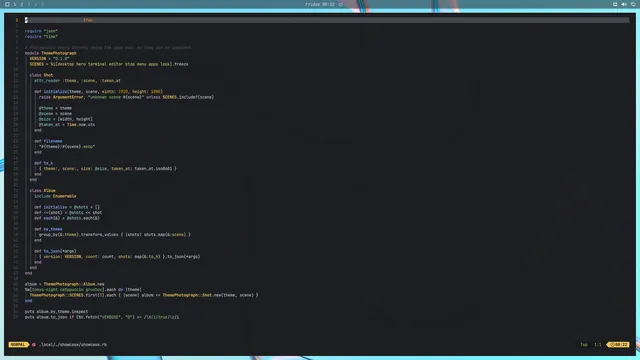Click the def to_h line

(44, 163)
